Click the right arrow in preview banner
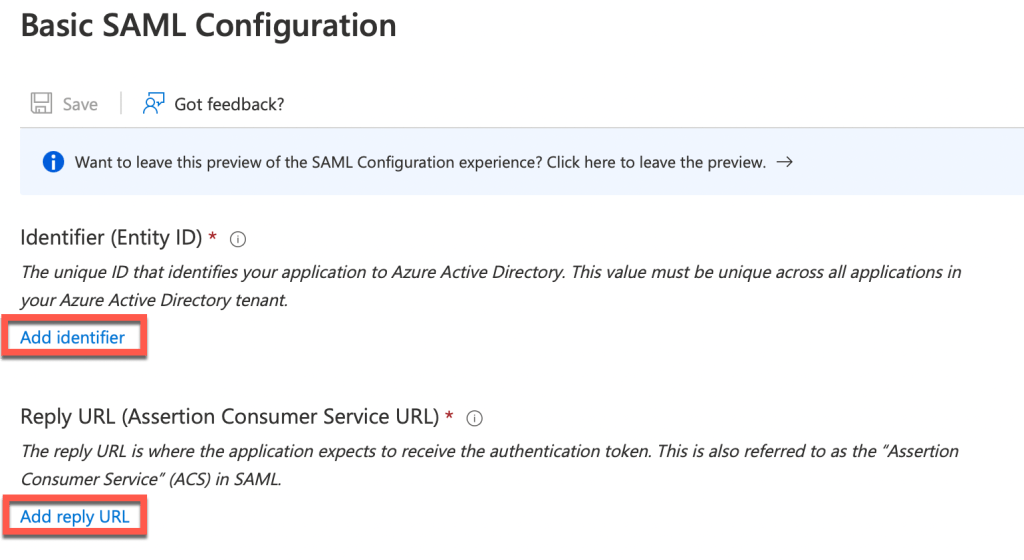The width and height of the screenshot is (1024, 560). click(785, 162)
